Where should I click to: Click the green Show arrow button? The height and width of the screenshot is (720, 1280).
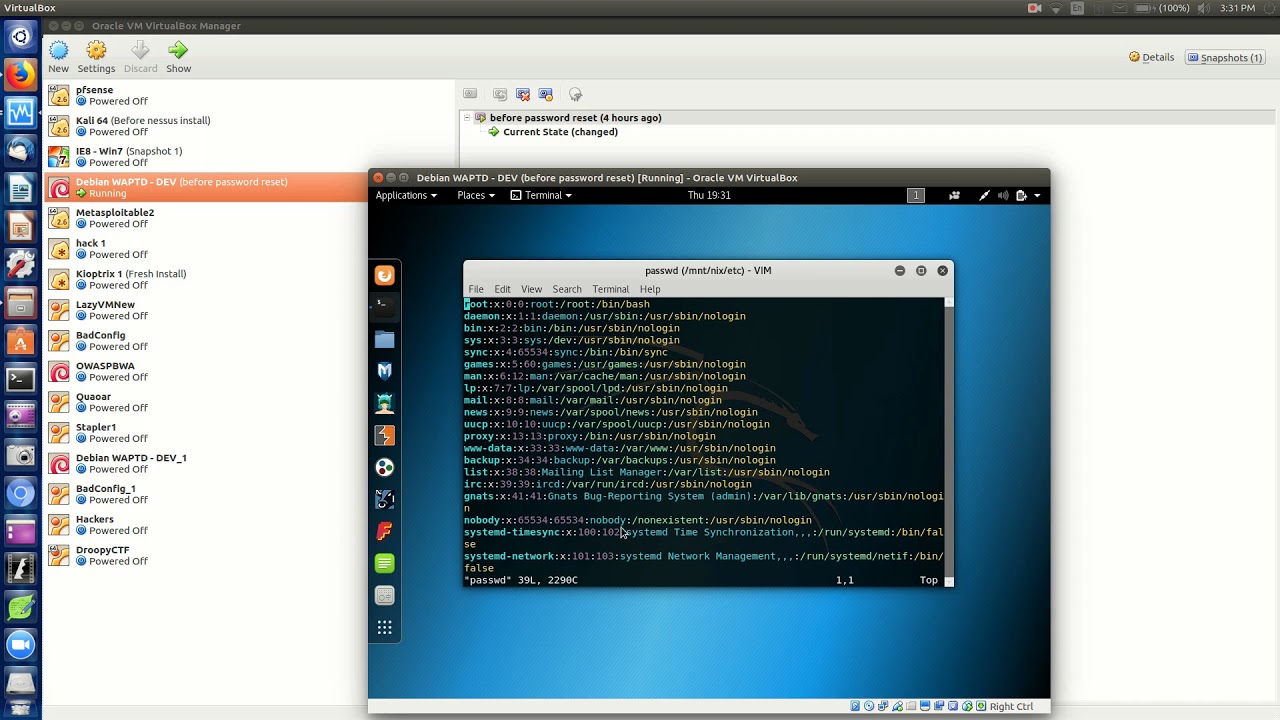(178, 57)
